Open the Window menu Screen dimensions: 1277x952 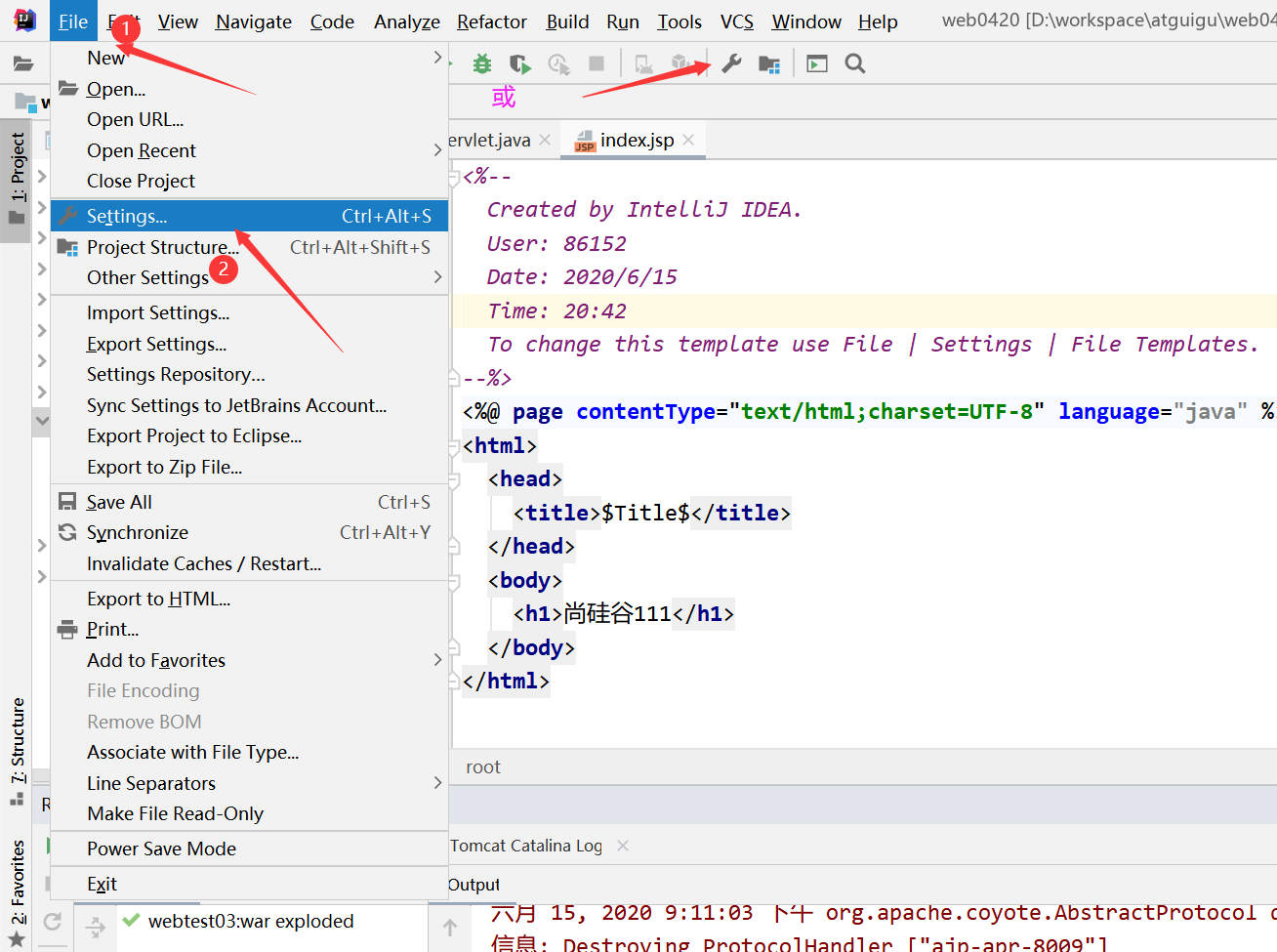click(806, 21)
